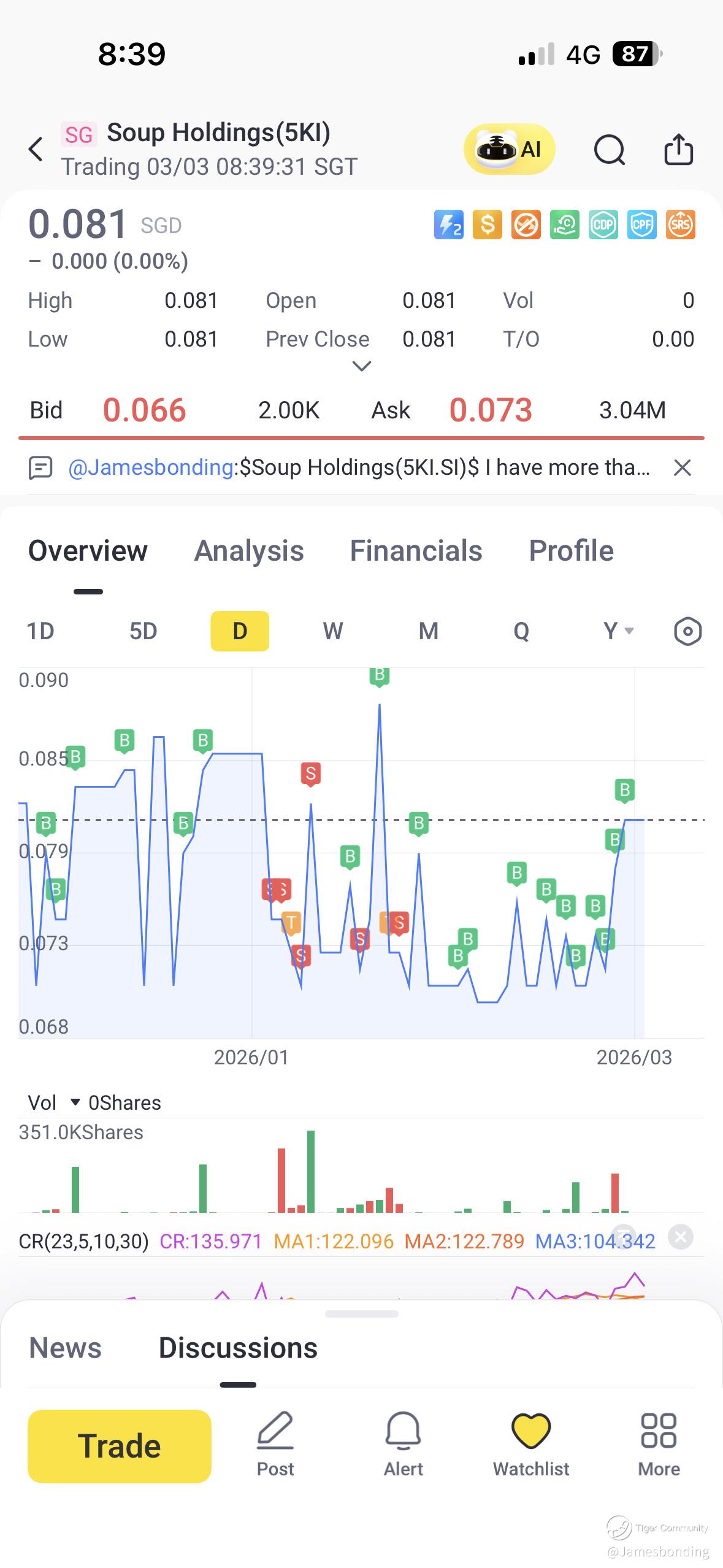Tap the yellow Trade button

pyautogui.click(x=120, y=1446)
